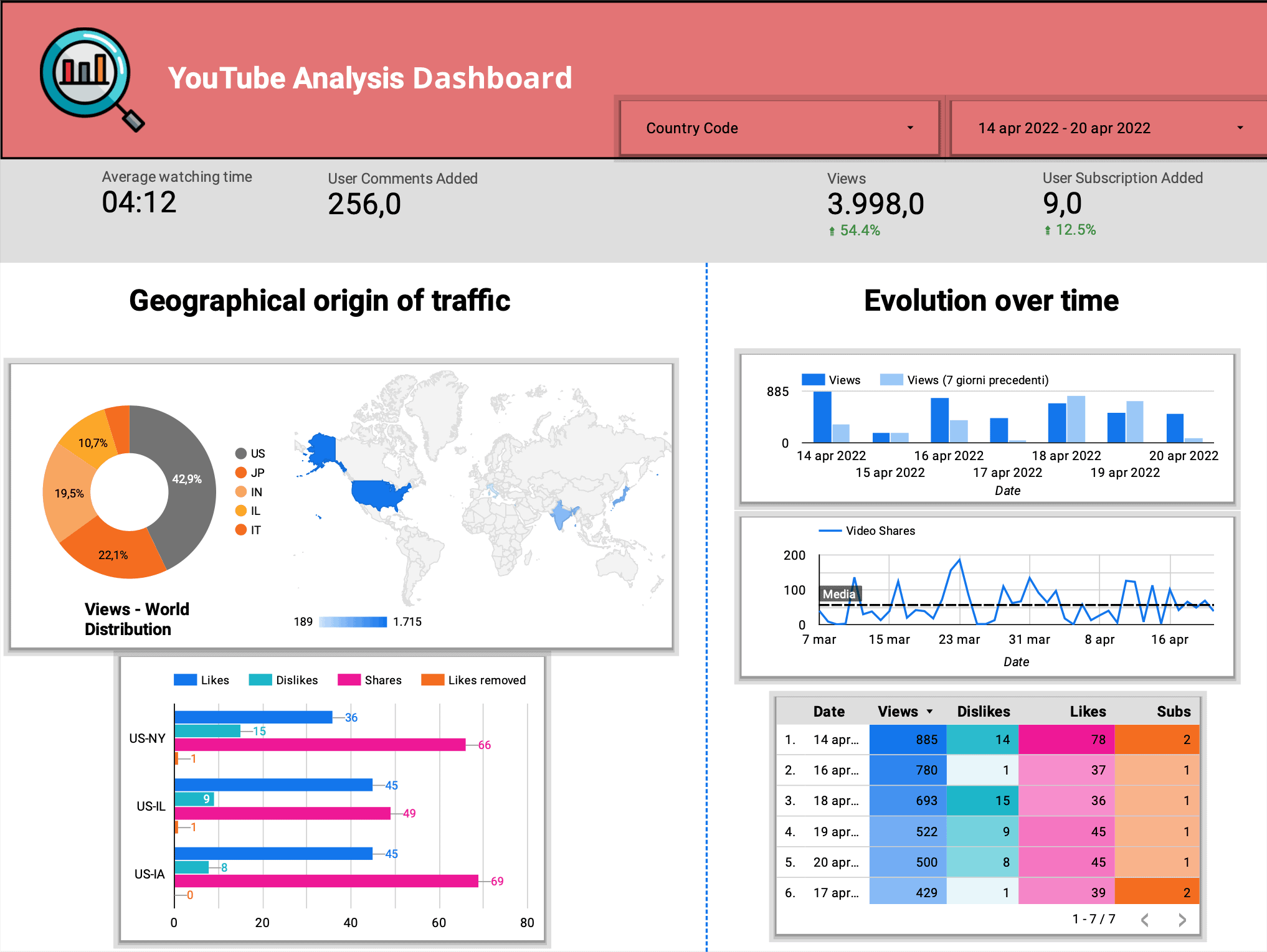Click the US legend dot in donut chart
1267x952 pixels.
click(x=242, y=453)
